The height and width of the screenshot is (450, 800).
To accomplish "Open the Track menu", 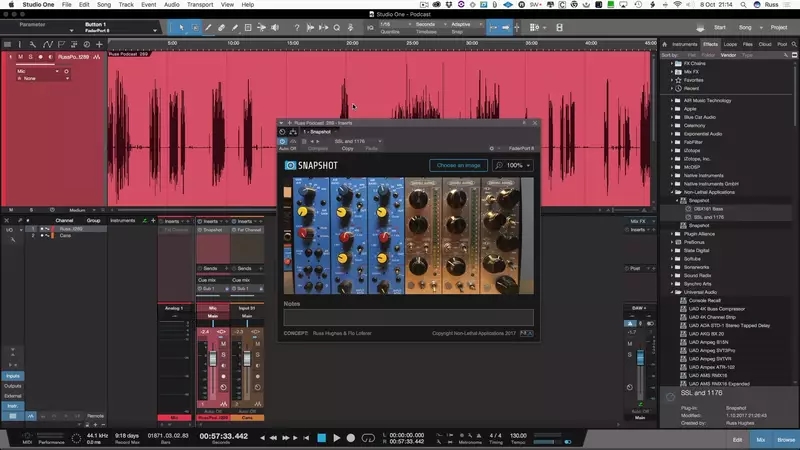I will point(126,5).
